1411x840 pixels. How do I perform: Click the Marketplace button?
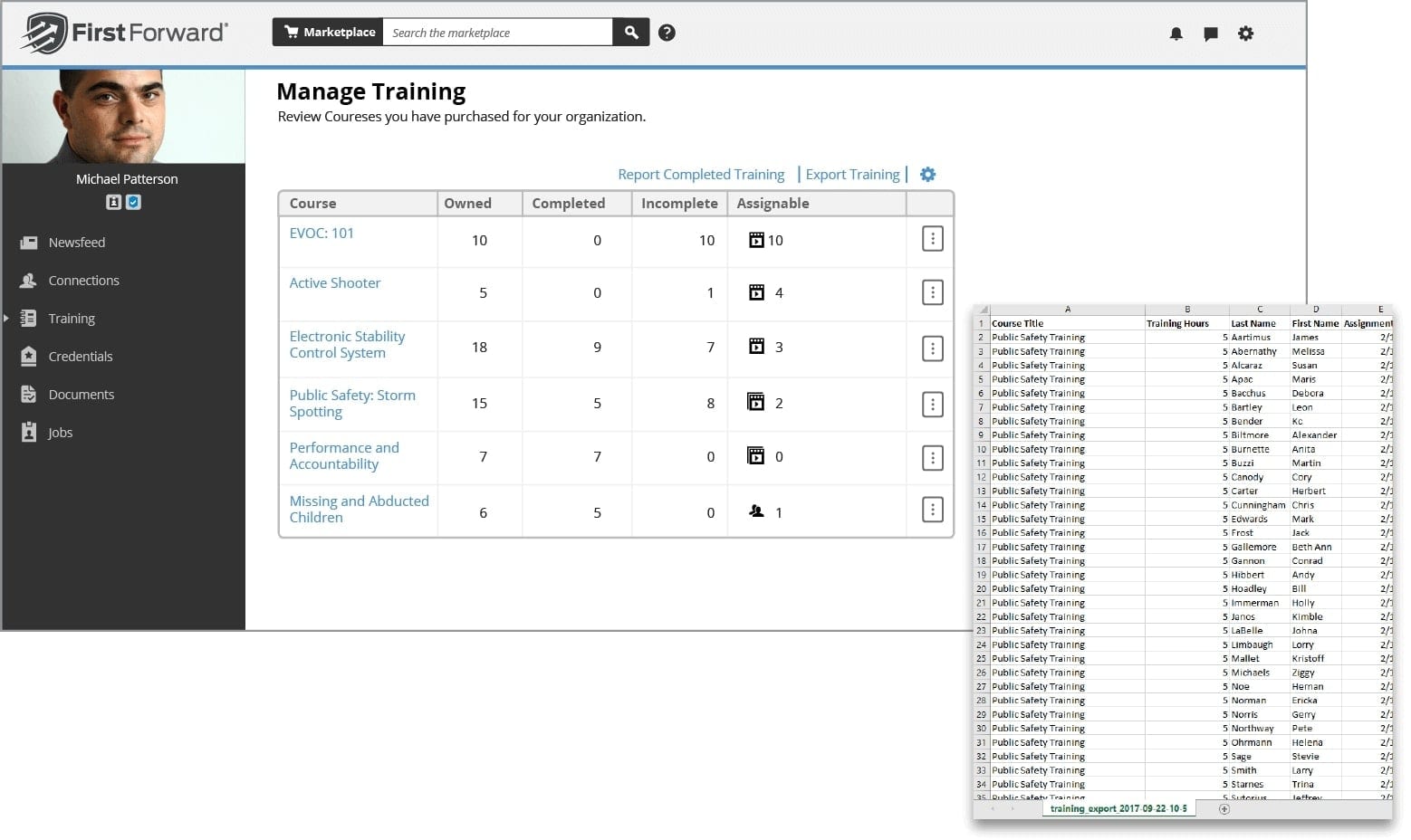point(328,33)
